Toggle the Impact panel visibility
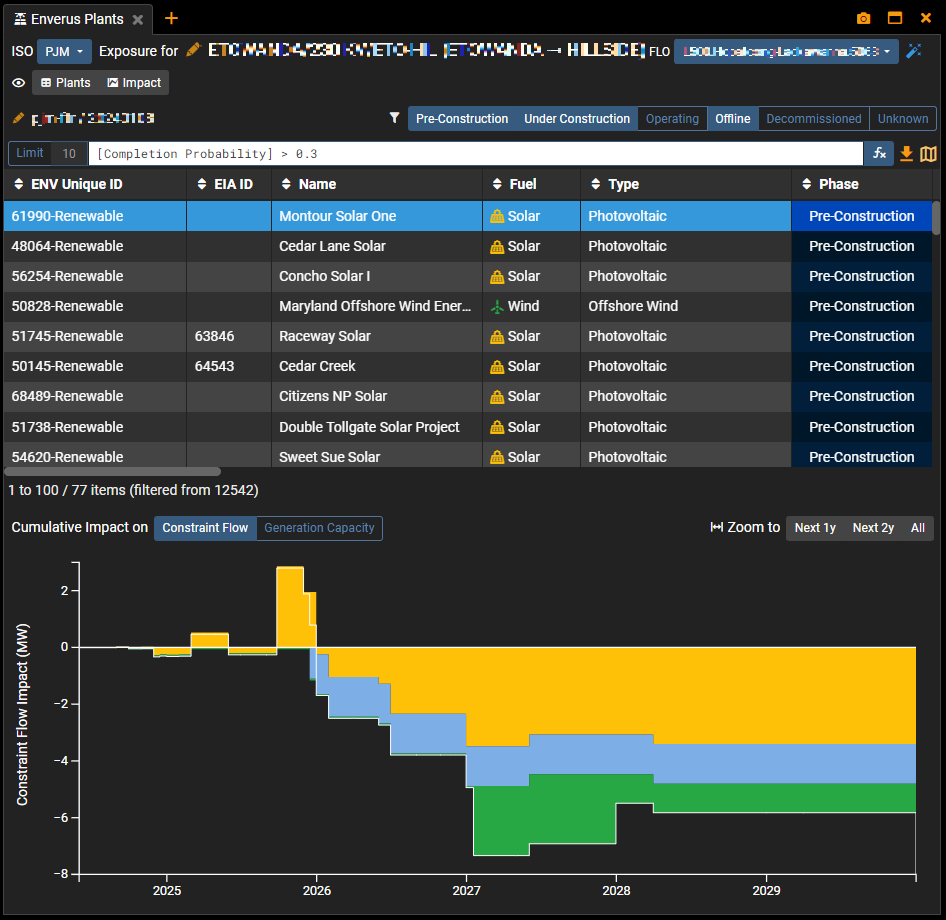This screenshot has width=946, height=920. pos(134,83)
